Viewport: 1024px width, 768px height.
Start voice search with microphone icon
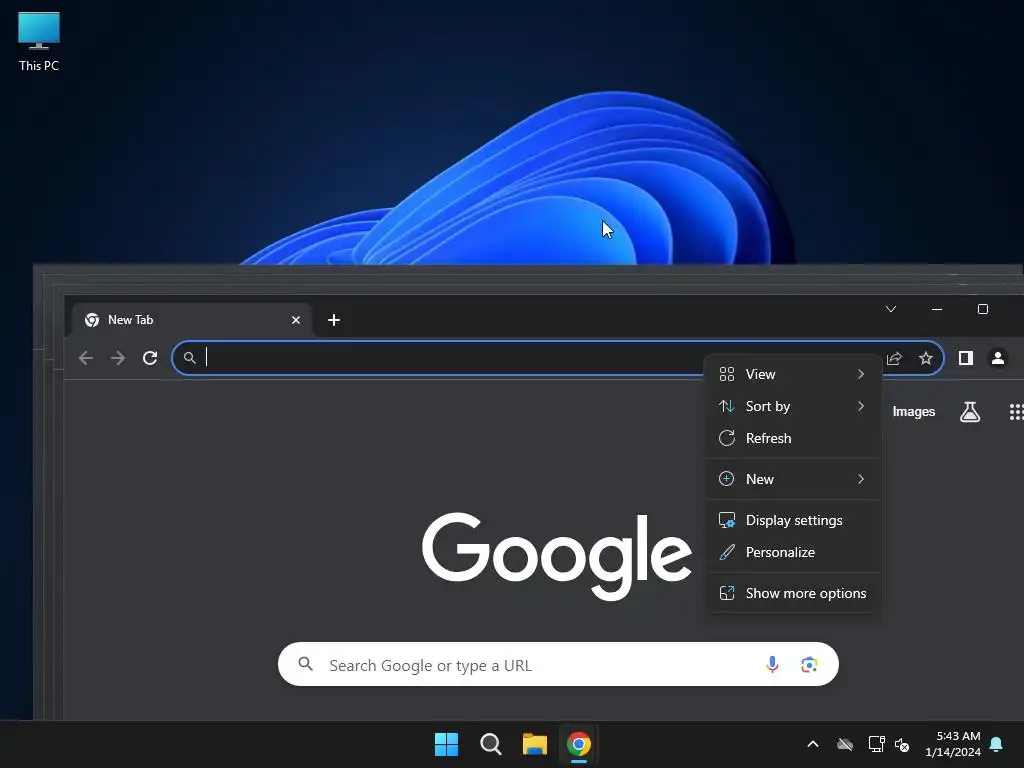click(772, 664)
